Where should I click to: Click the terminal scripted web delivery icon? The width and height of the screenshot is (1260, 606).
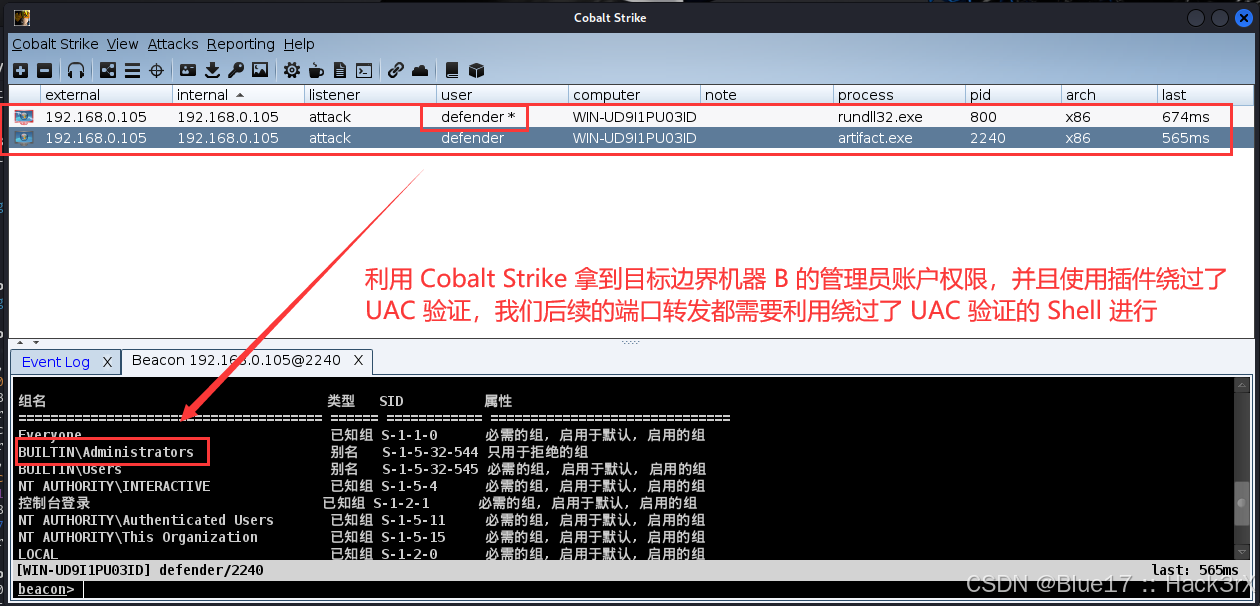click(364, 70)
